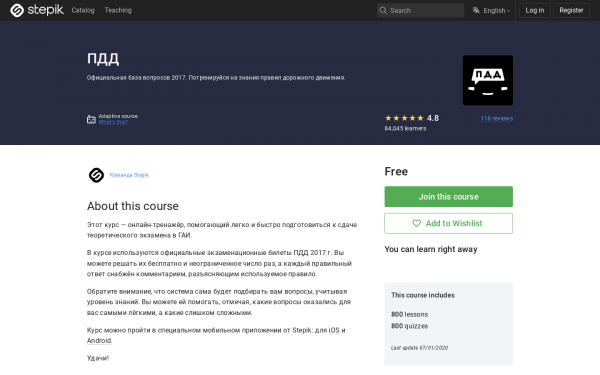
Task: Click the About this course heading
Action: coord(133,206)
